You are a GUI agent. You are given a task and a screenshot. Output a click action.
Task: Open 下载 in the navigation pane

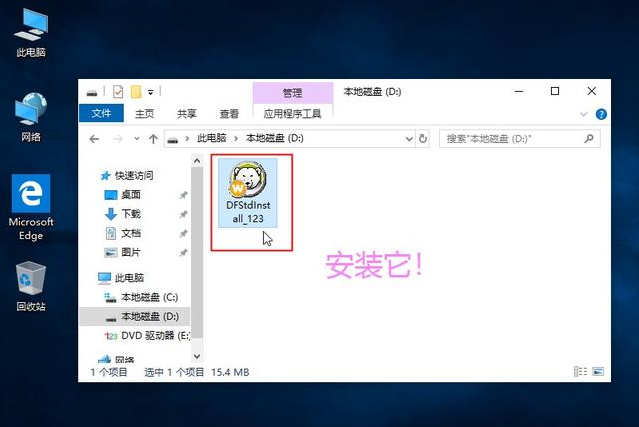[x=123, y=214]
